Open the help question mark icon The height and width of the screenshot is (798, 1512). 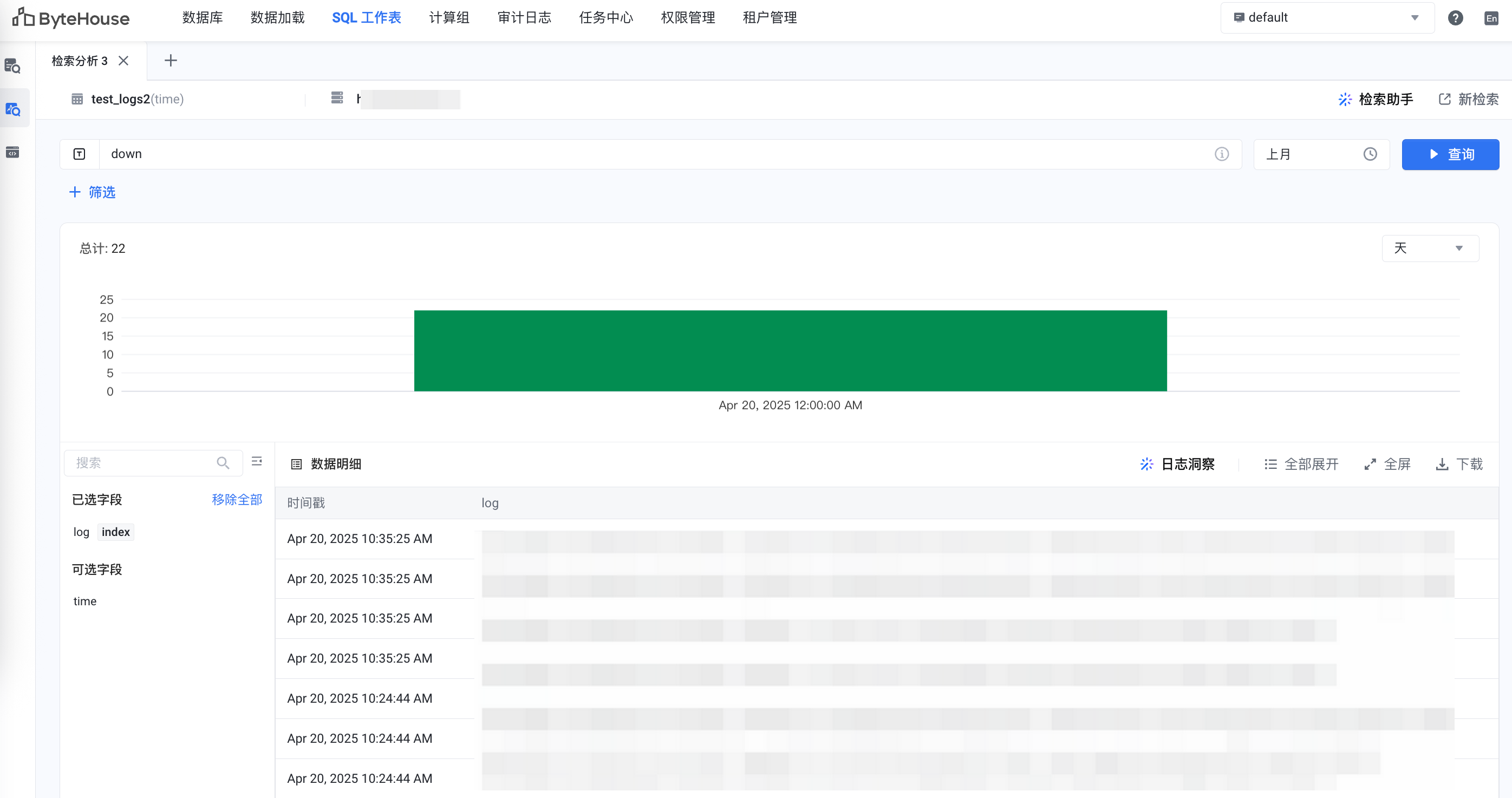[x=1455, y=18]
